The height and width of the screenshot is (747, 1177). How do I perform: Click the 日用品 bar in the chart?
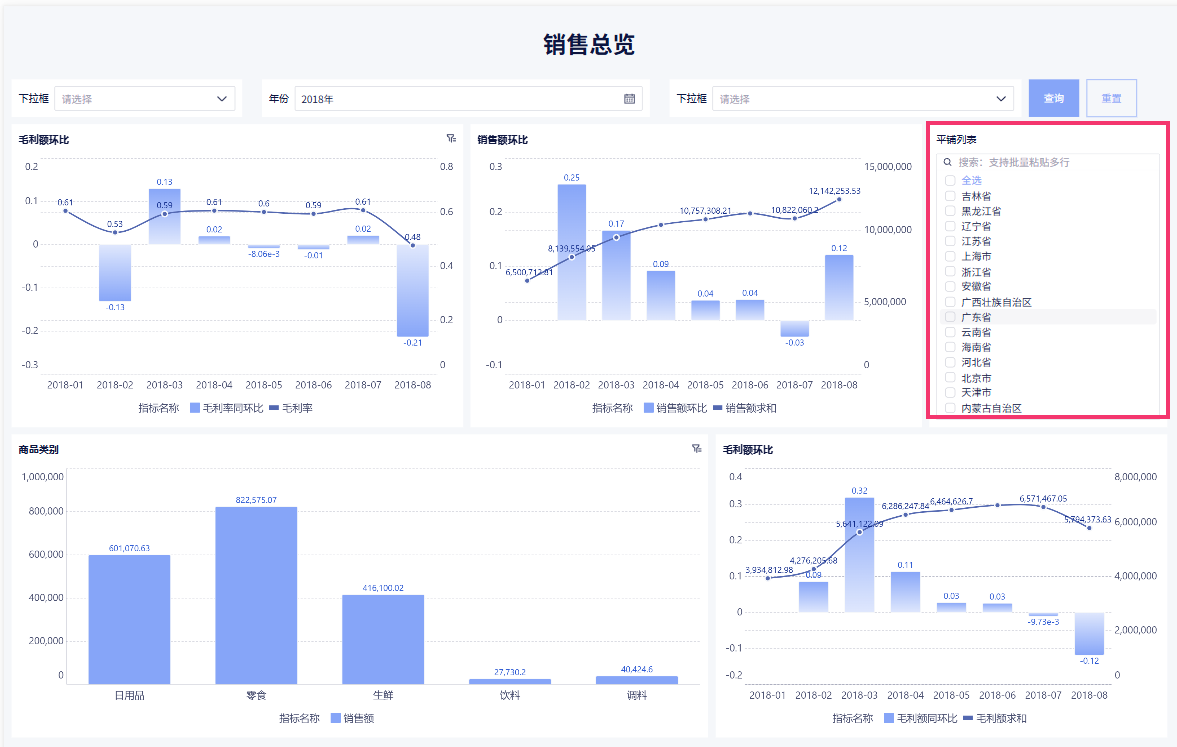coord(129,619)
